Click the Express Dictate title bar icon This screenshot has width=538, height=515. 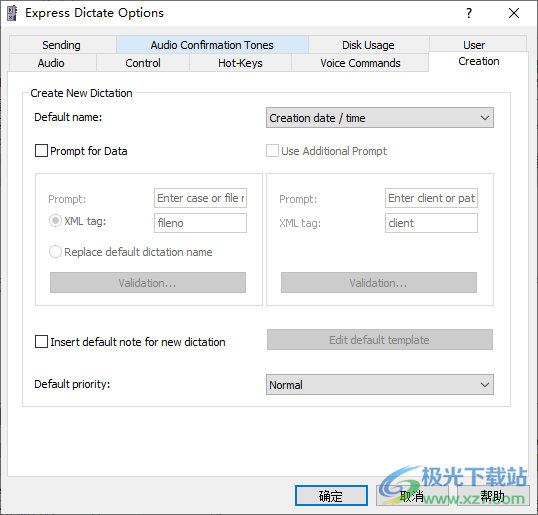[x=12, y=13]
